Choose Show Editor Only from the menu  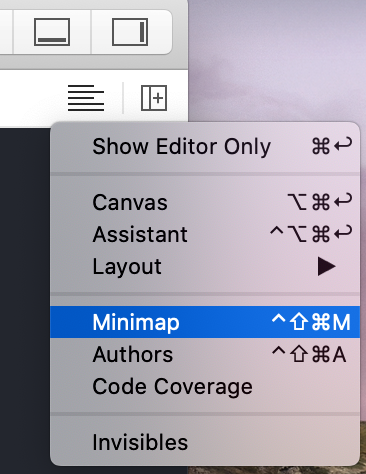coord(205,146)
